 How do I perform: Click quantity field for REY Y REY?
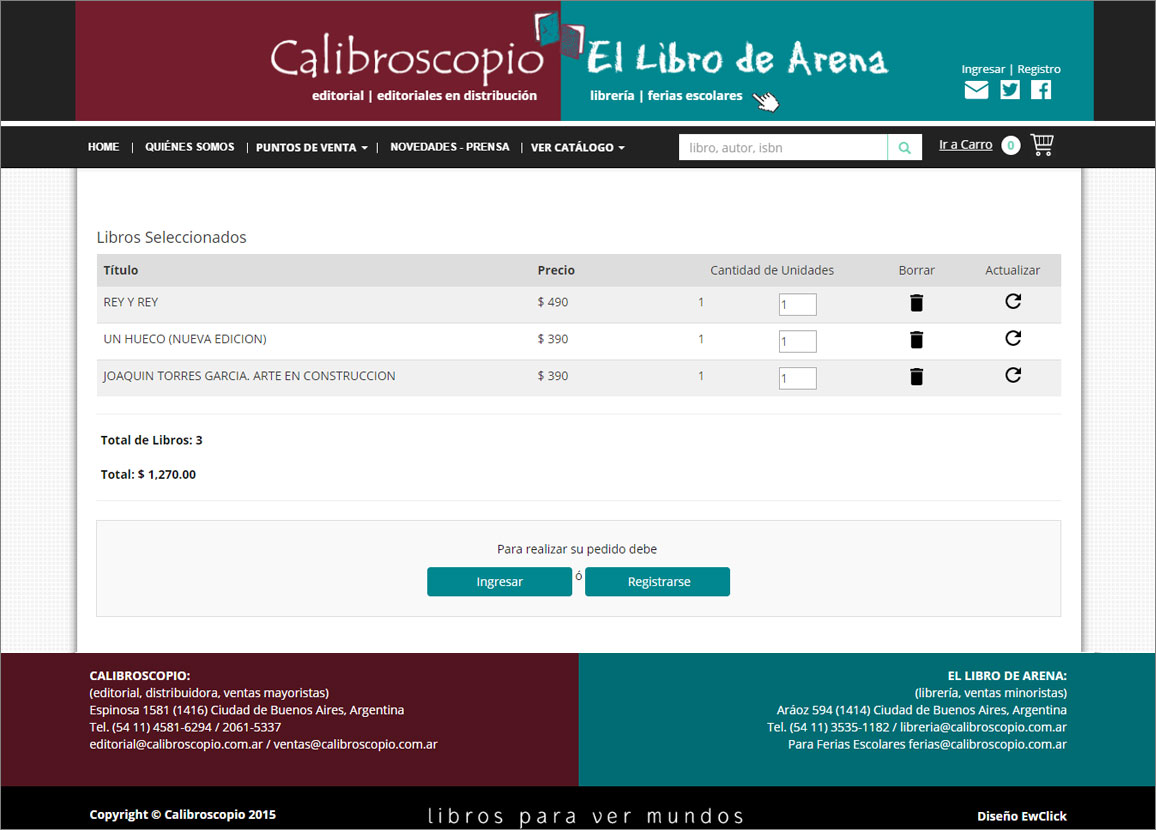[x=797, y=304]
